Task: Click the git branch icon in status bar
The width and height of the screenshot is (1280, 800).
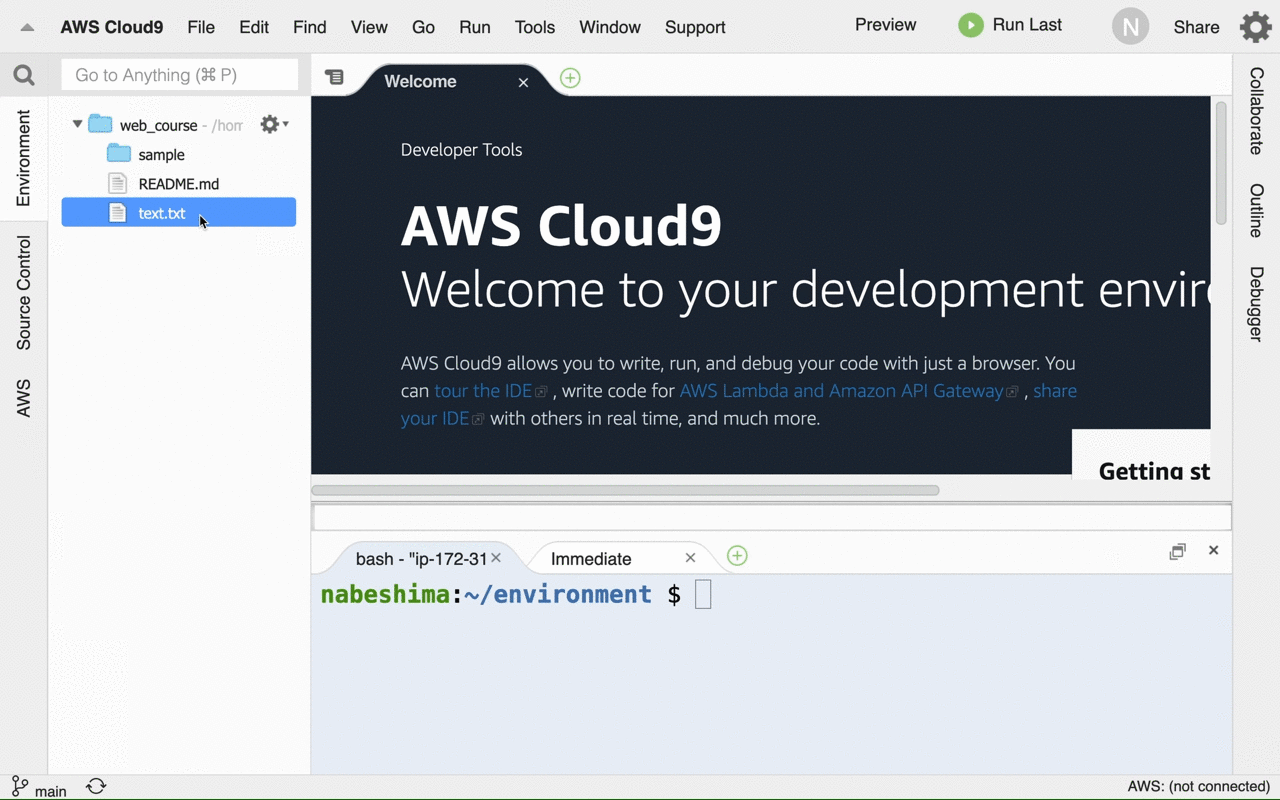Action: (19, 786)
